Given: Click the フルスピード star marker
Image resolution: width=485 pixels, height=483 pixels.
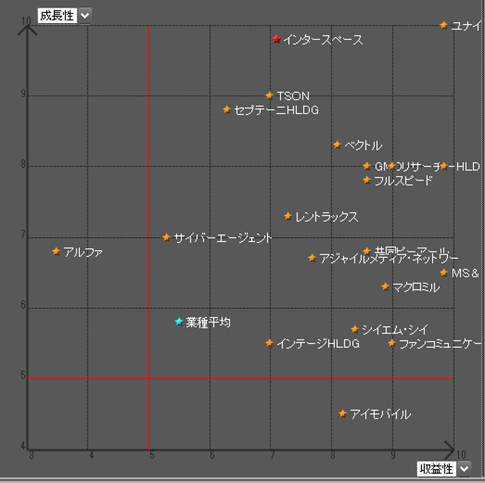Looking at the screenshot, I should click(x=367, y=180).
